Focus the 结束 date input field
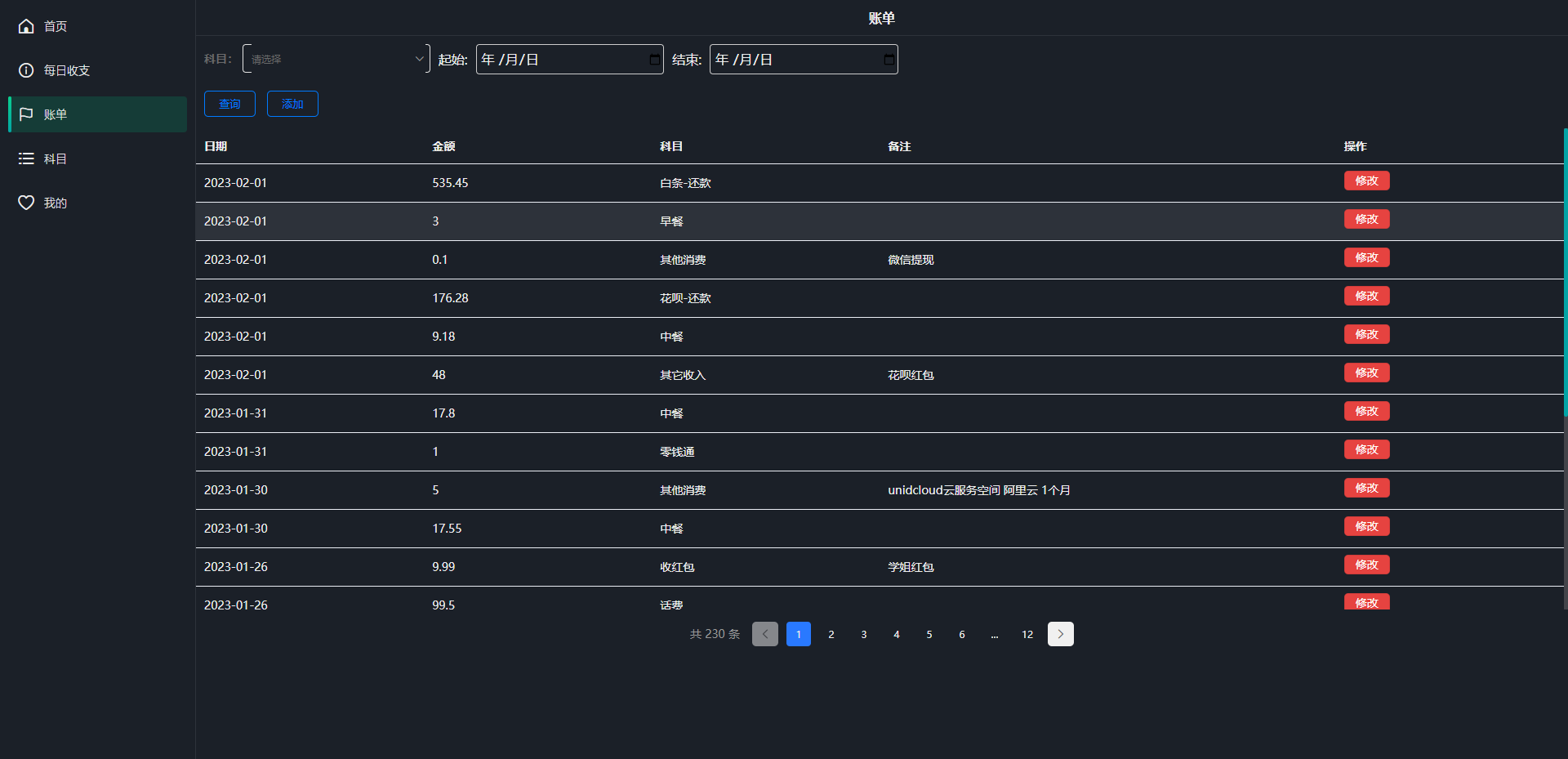Viewport: 1568px width, 759px height. (x=804, y=60)
